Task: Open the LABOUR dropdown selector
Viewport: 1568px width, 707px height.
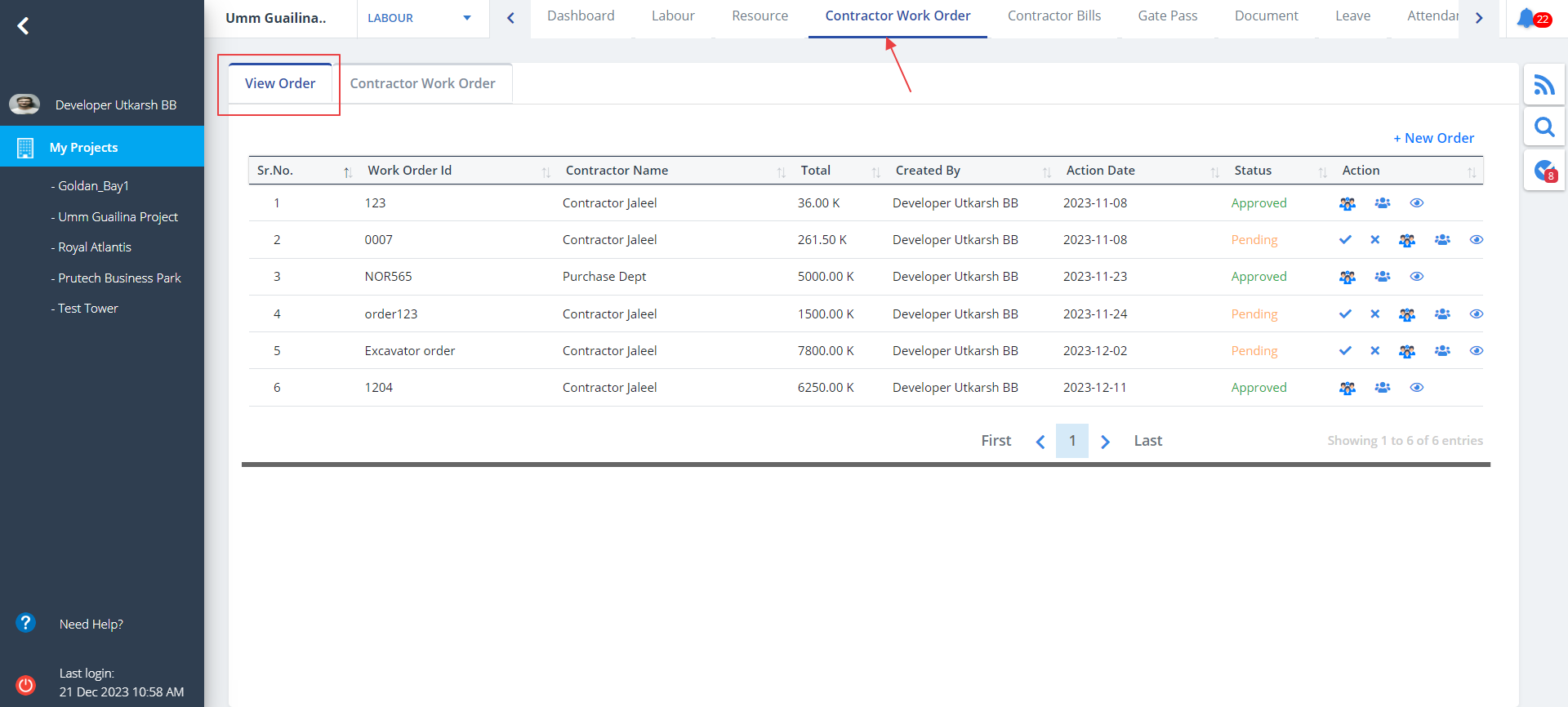Action: [x=421, y=18]
